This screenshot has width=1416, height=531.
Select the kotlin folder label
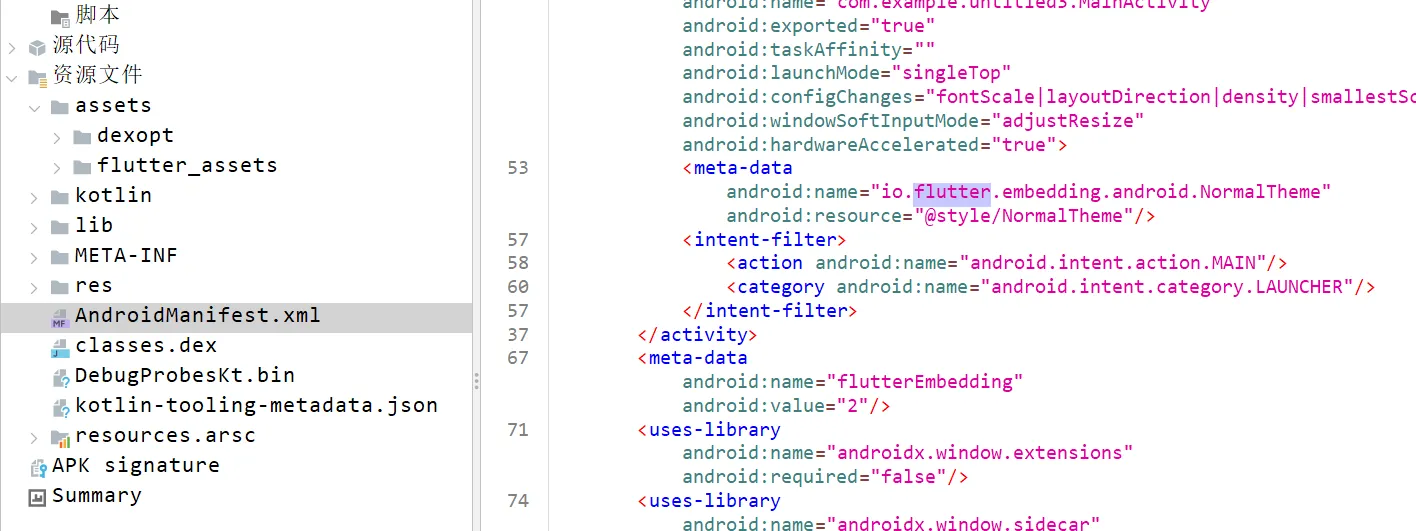coord(113,195)
